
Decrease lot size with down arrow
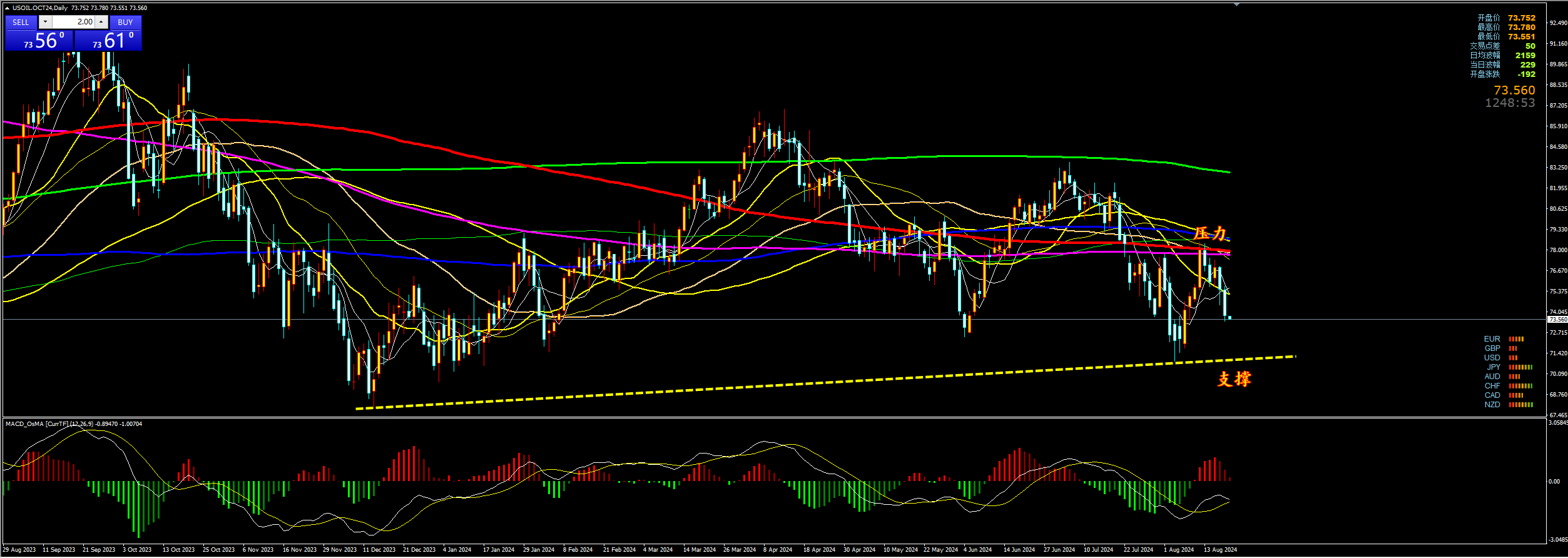[45, 22]
